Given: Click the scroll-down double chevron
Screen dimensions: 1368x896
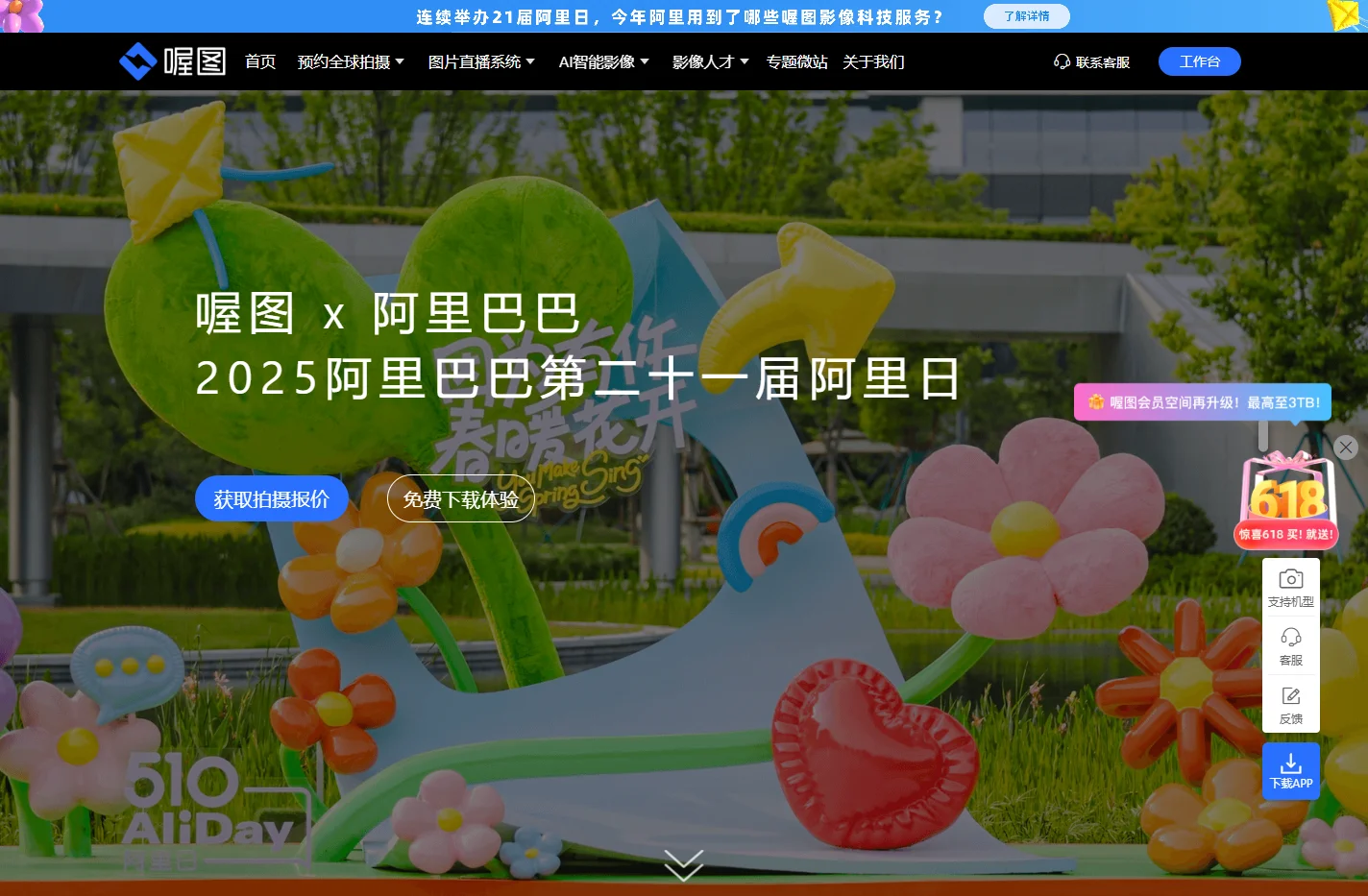Looking at the screenshot, I should pyautogui.click(x=684, y=864).
